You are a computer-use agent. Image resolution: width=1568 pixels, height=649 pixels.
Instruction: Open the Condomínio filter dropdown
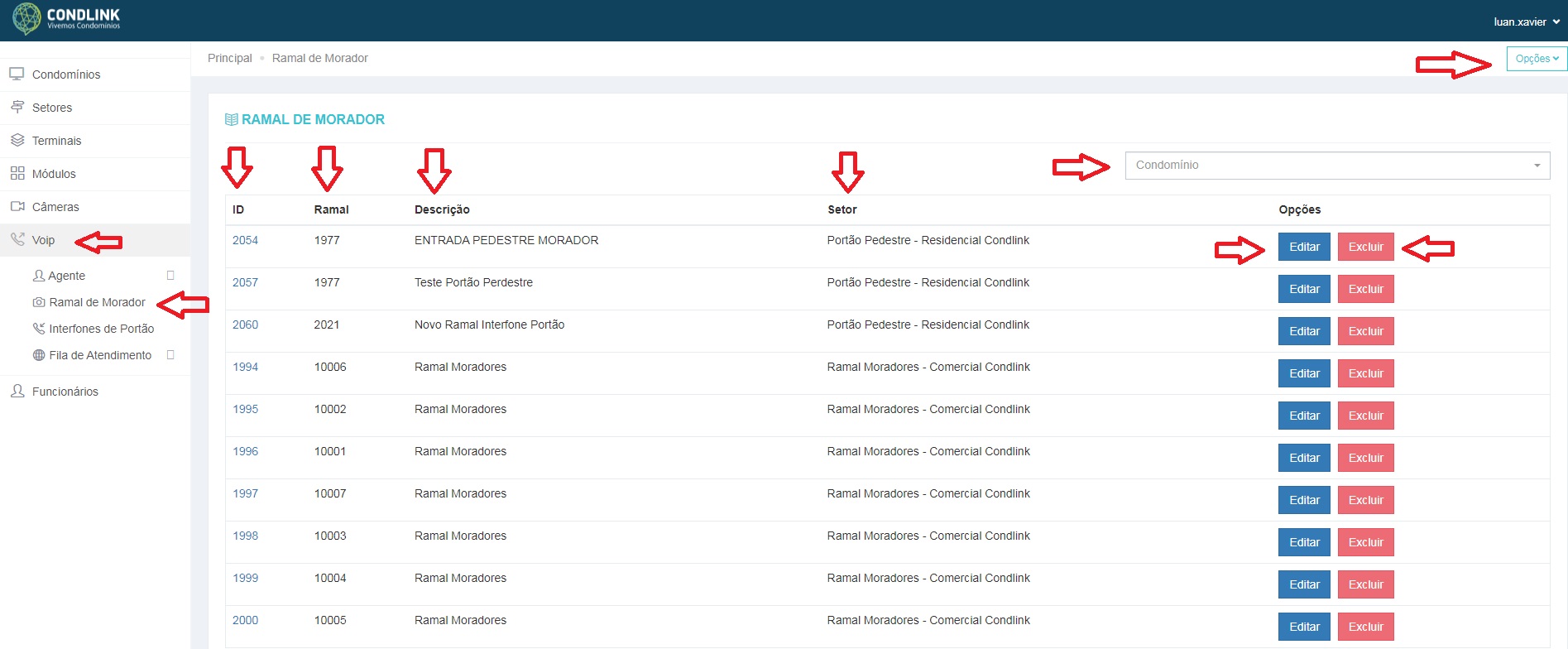point(1337,166)
